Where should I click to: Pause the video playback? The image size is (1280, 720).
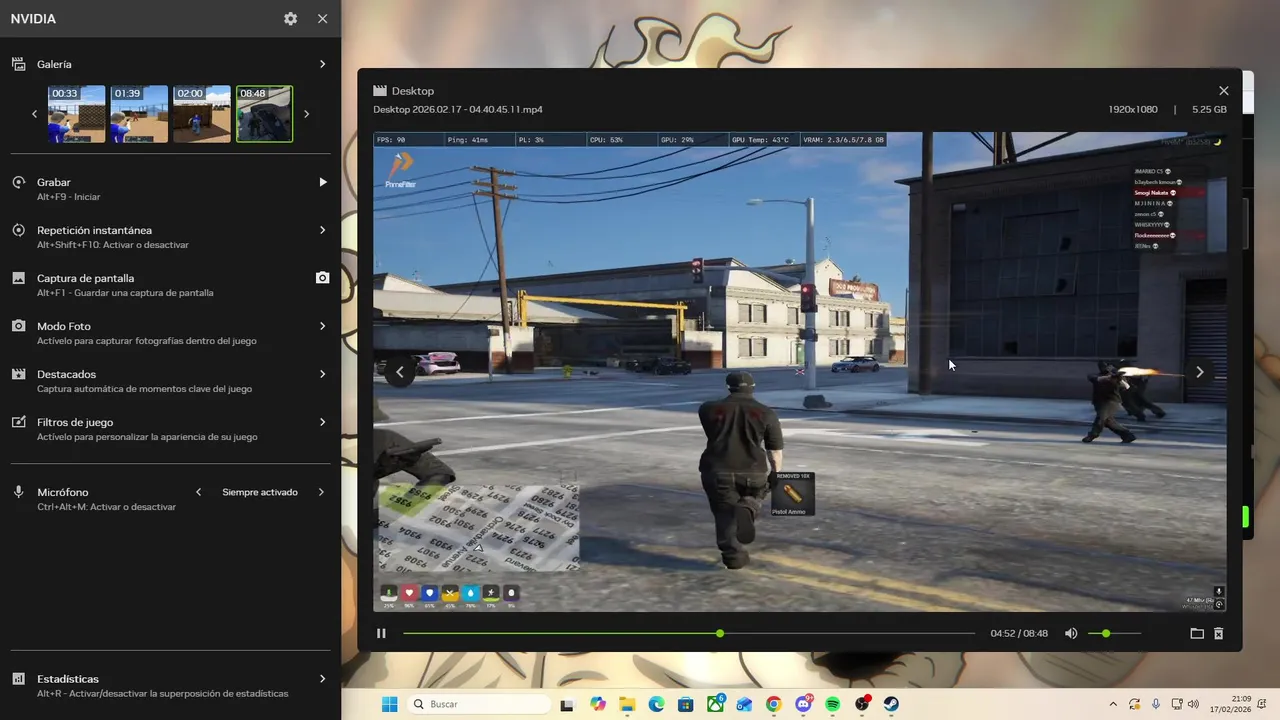pyautogui.click(x=381, y=633)
